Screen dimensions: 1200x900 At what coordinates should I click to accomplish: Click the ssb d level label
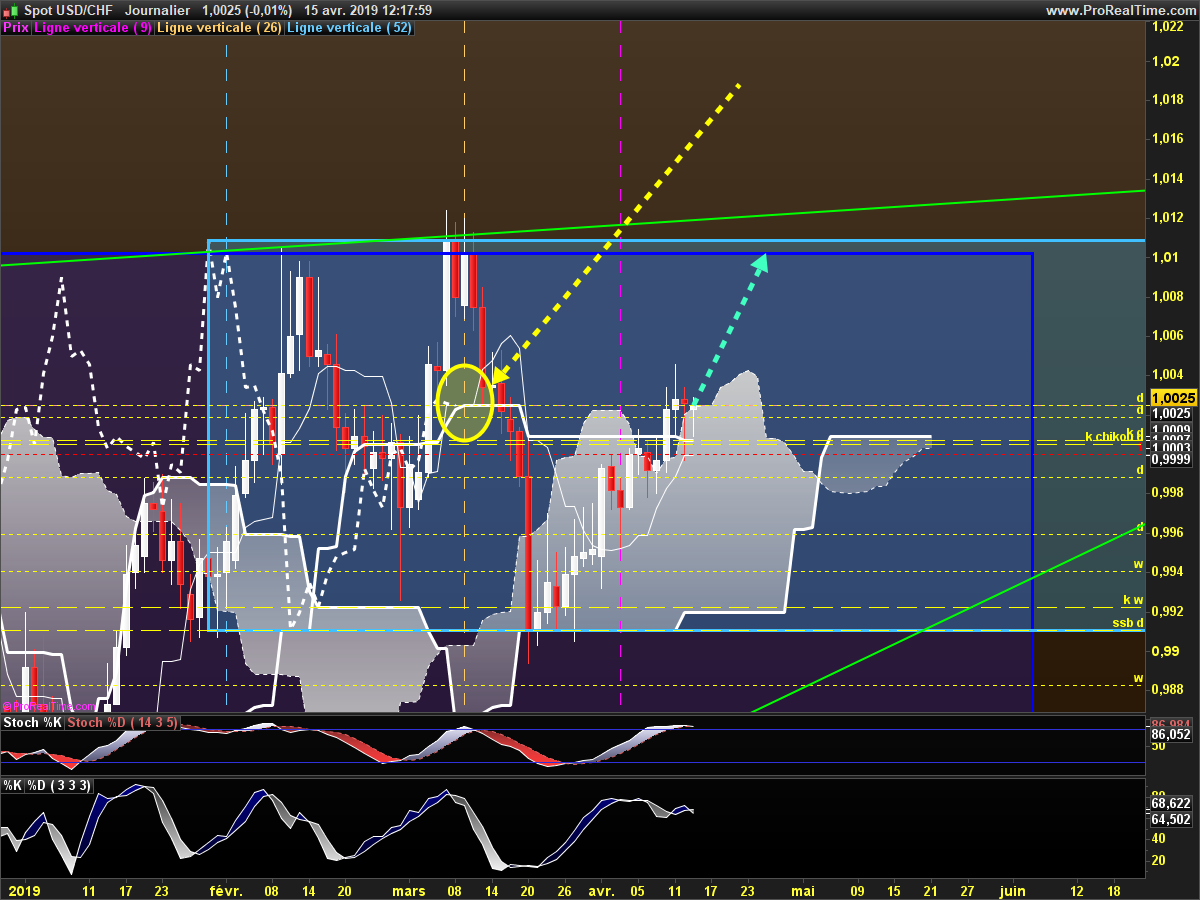(x=1128, y=623)
